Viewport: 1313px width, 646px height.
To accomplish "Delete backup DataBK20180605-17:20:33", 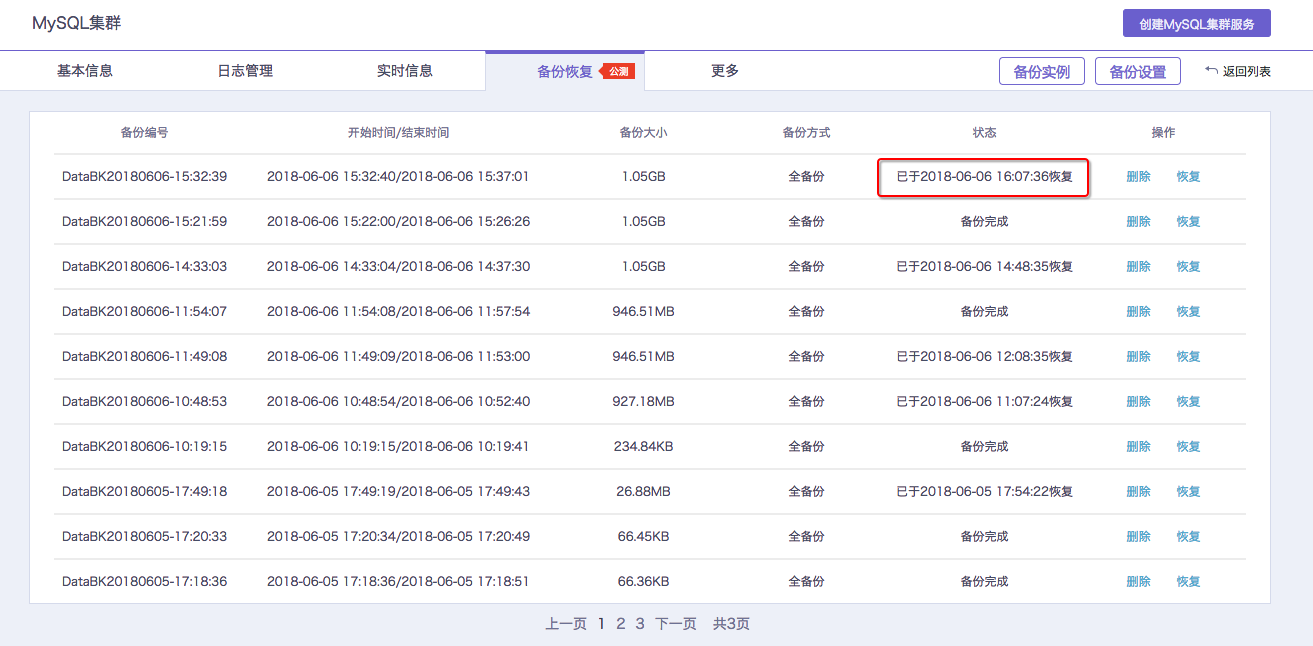I will (x=1138, y=537).
